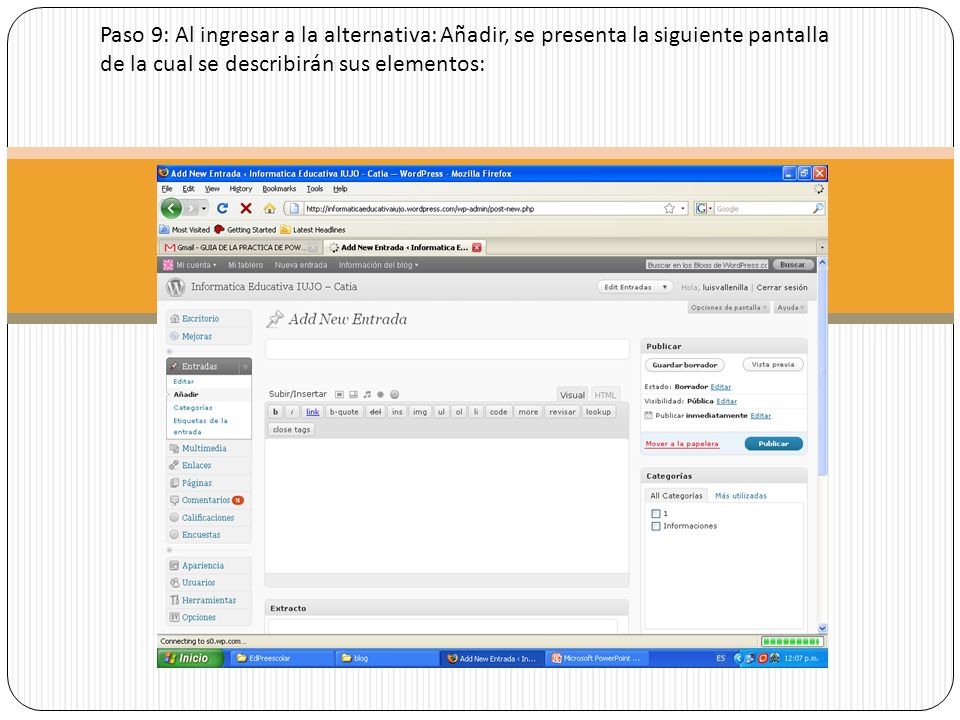This screenshot has height=720, width=960.
Task: Click the add video icon after Subir/Insertar
Action: [x=353, y=395]
